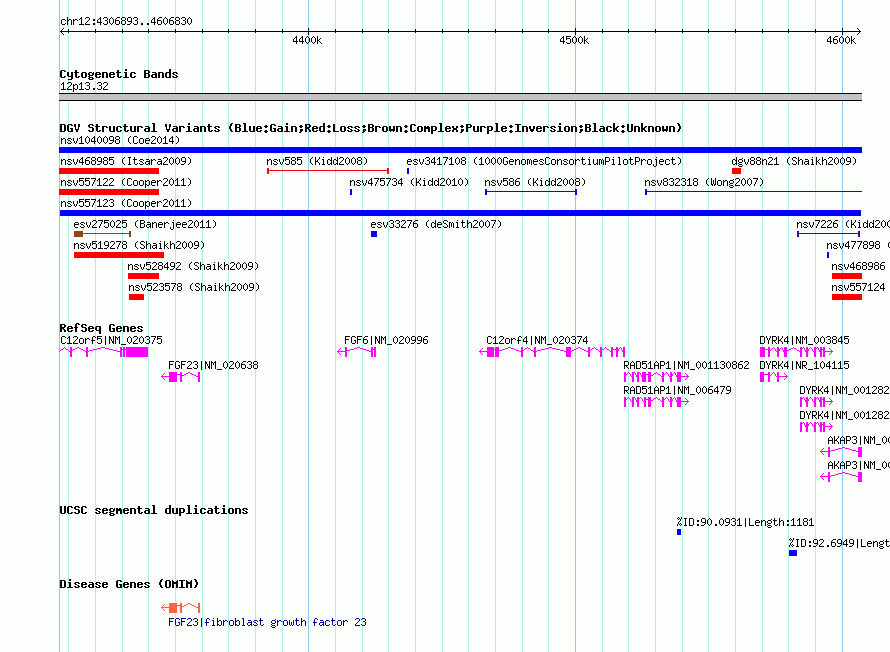The height and width of the screenshot is (652, 890).
Task: Click the DGV Structural Variants track heading
Action: [x=371, y=128]
